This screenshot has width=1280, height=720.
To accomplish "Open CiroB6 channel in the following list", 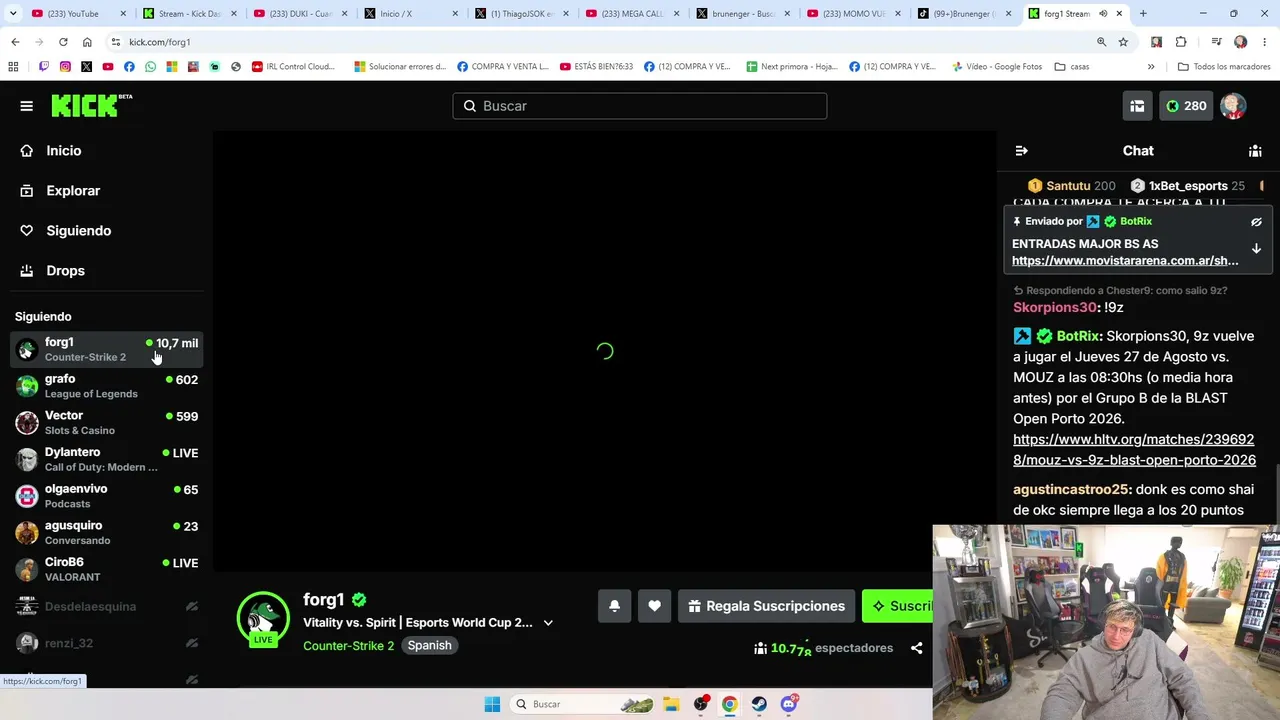I will point(106,570).
